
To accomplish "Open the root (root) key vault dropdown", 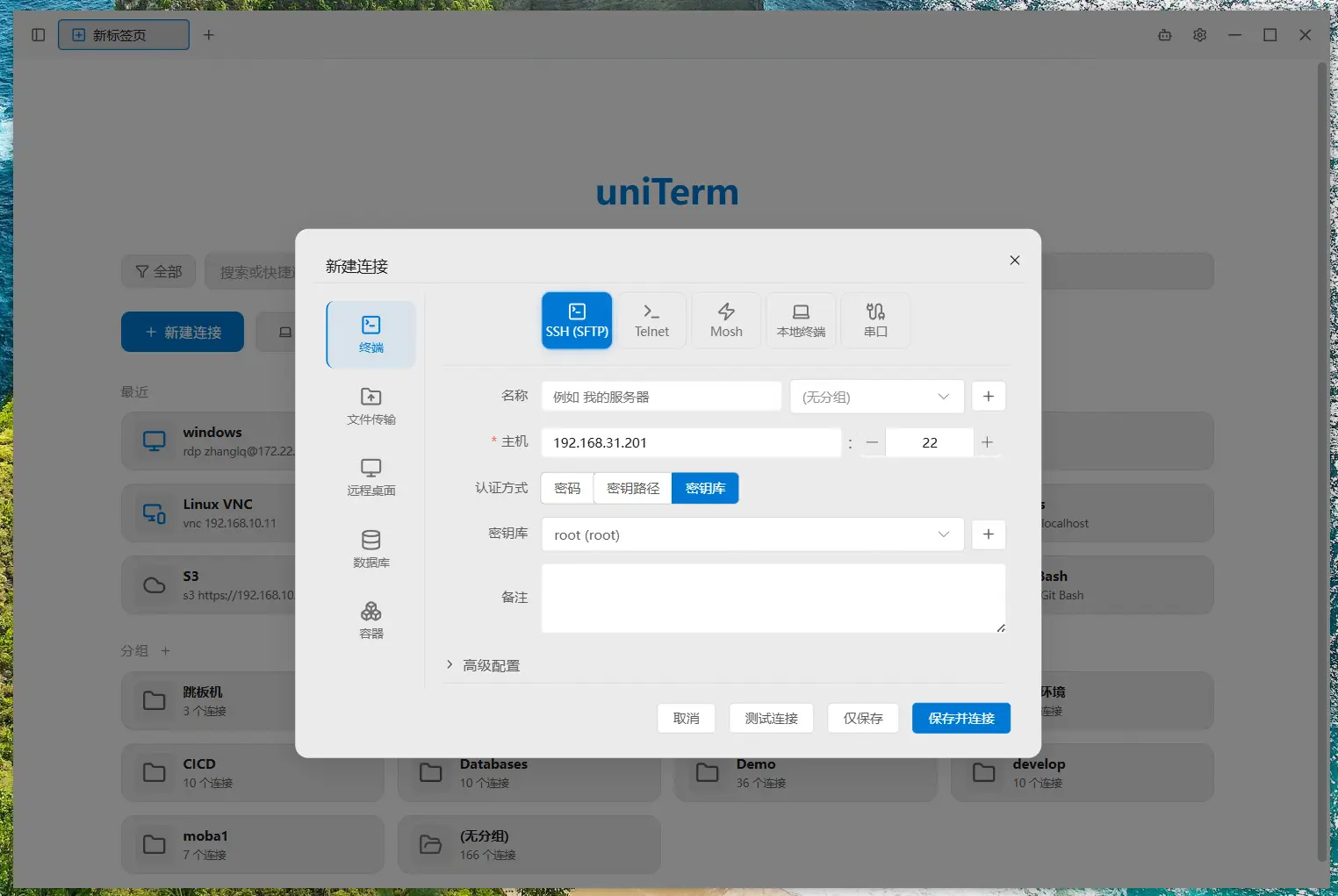I will point(753,534).
